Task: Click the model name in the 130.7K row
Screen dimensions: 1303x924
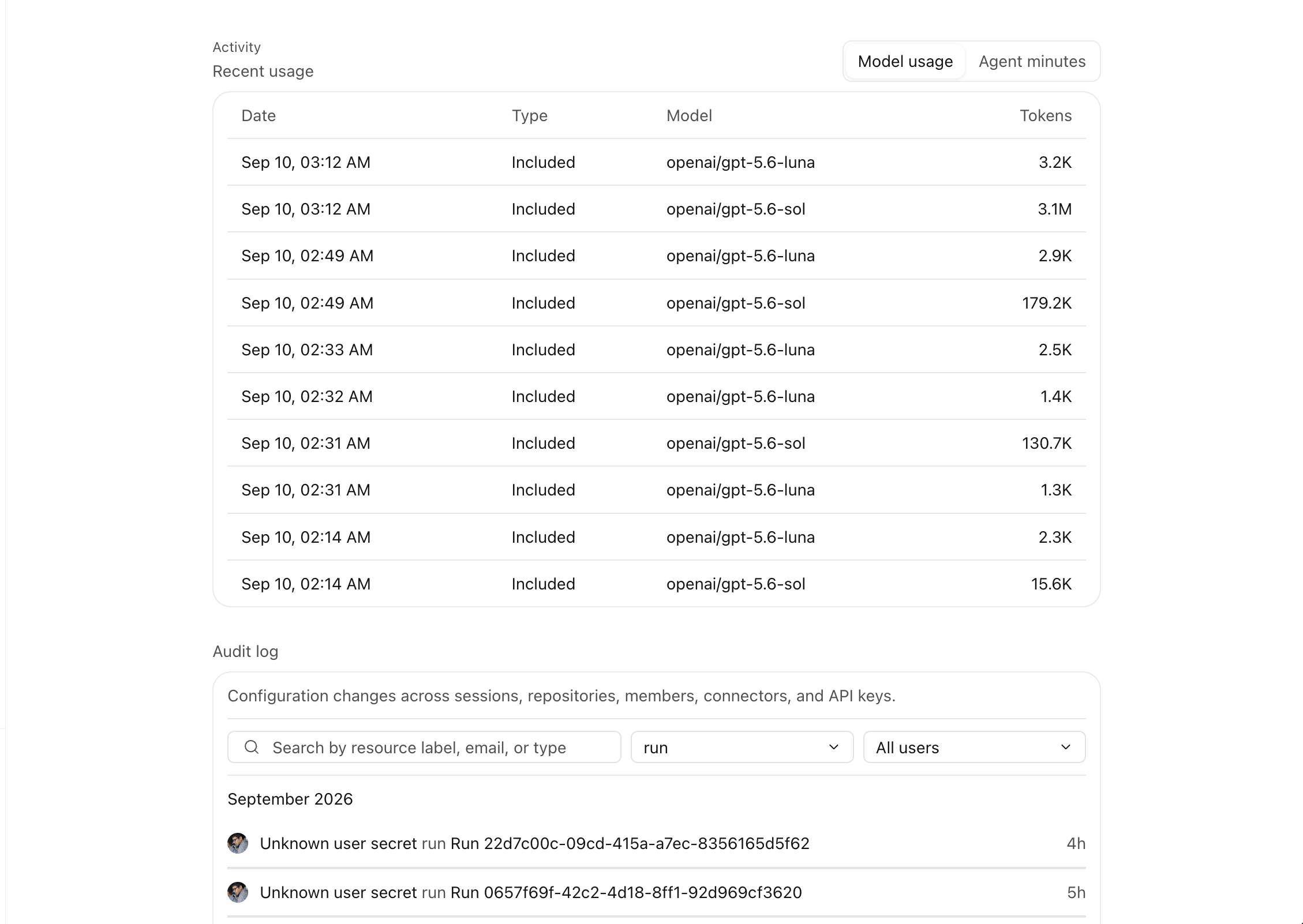Action: [x=736, y=443]
